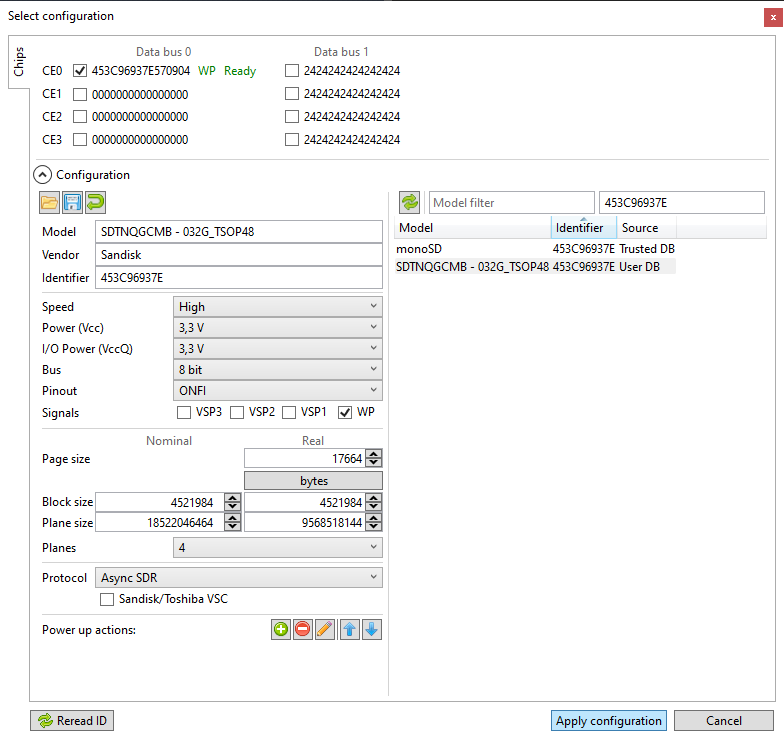This screenshot has width=784, height=739.
Task: Click the Reread ID button
Action: pos(73,721)
